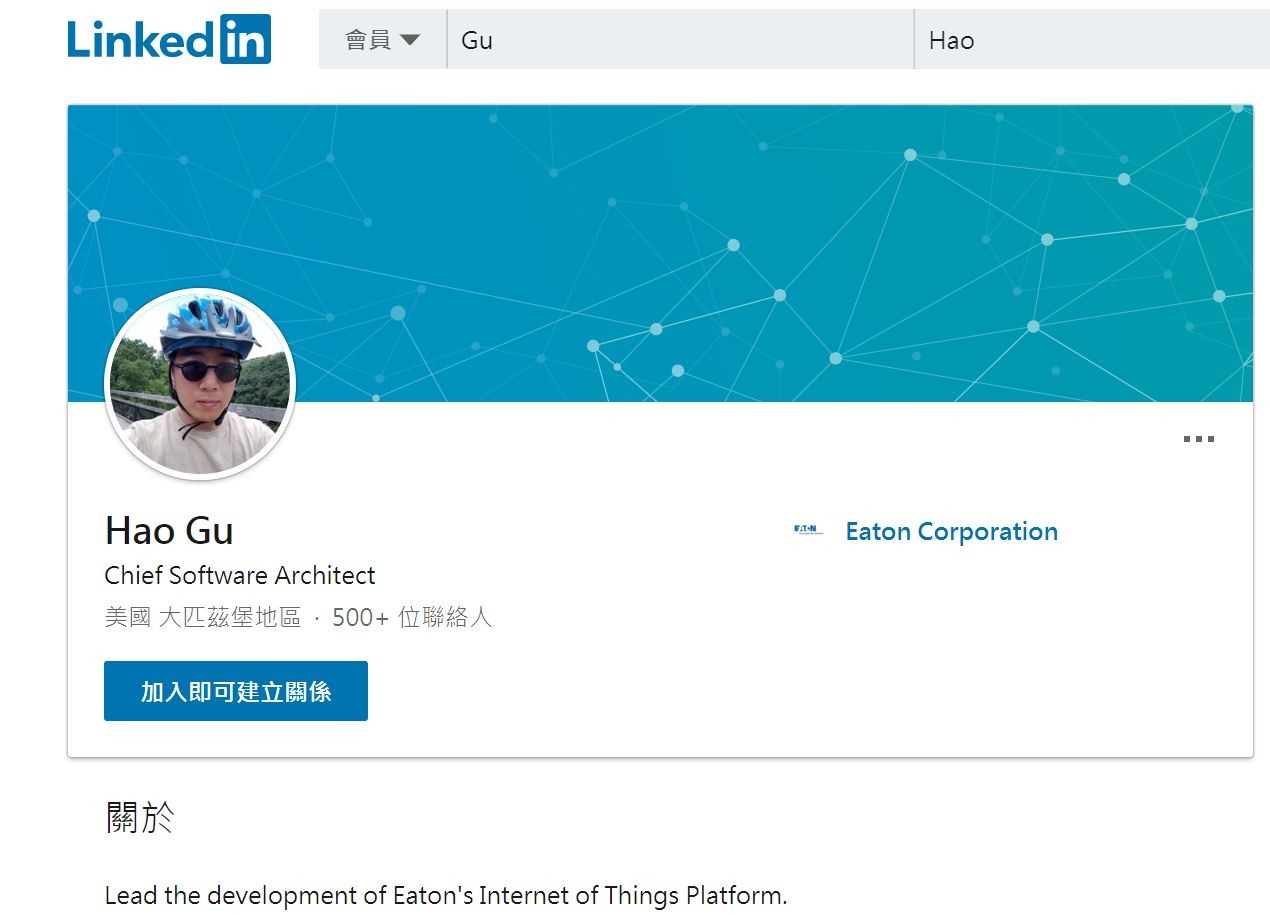
Task: Click the 關於 section heading
Action: click(140, 818)
